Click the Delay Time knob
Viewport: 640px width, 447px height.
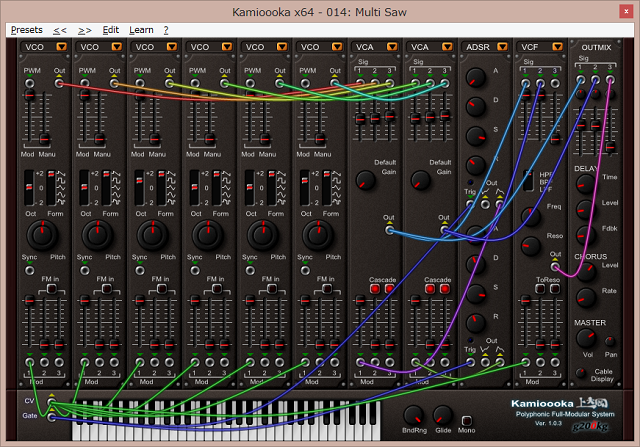pos(583,183)
